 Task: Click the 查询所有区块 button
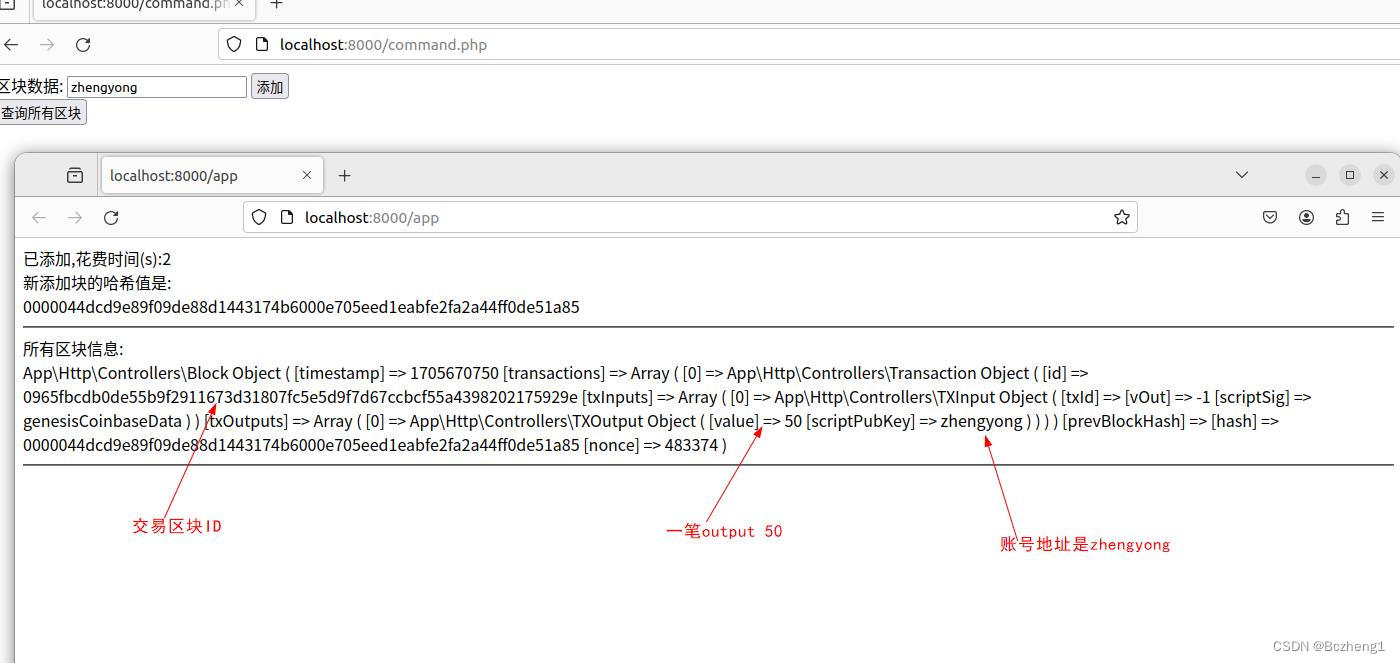tap(43, 112)
